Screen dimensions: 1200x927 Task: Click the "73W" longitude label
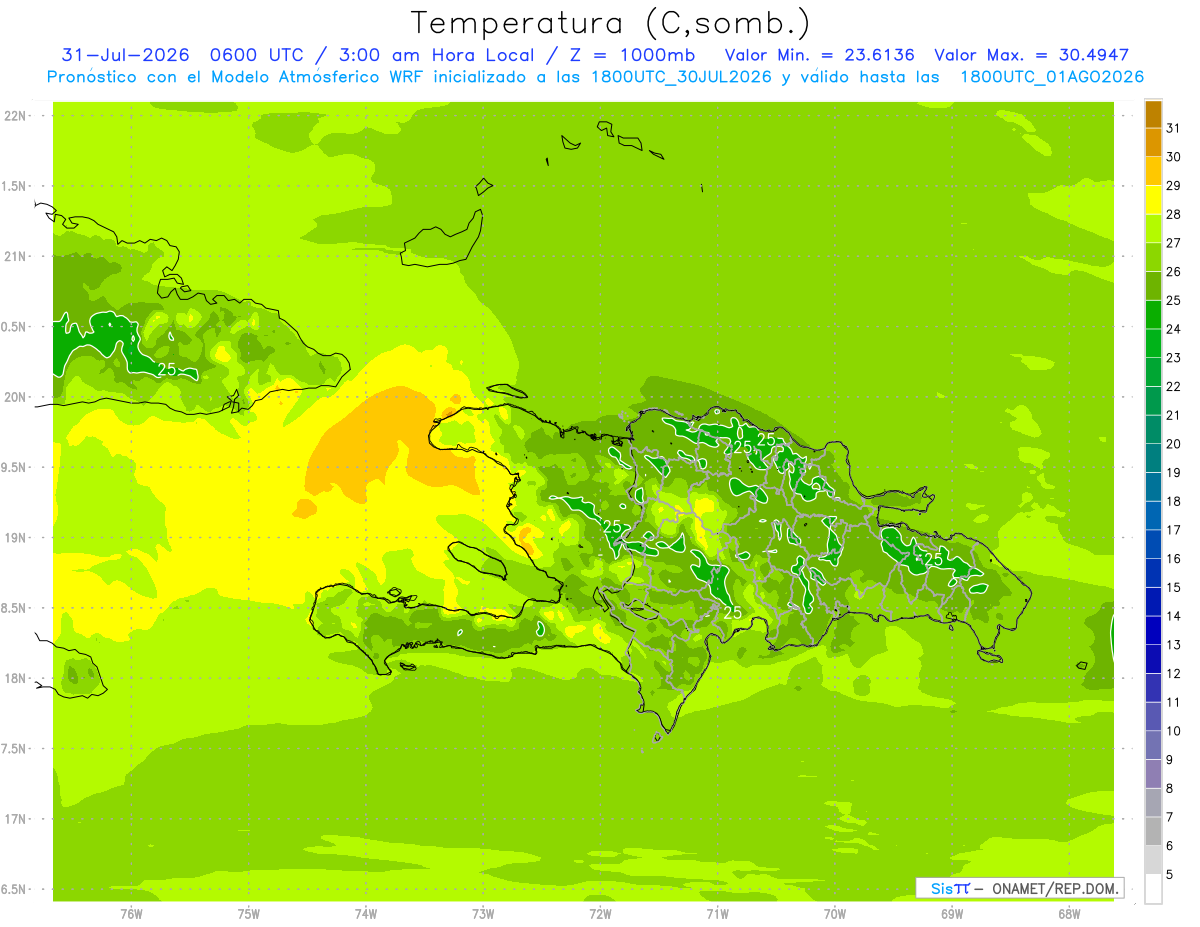click(x=483, y=914)
